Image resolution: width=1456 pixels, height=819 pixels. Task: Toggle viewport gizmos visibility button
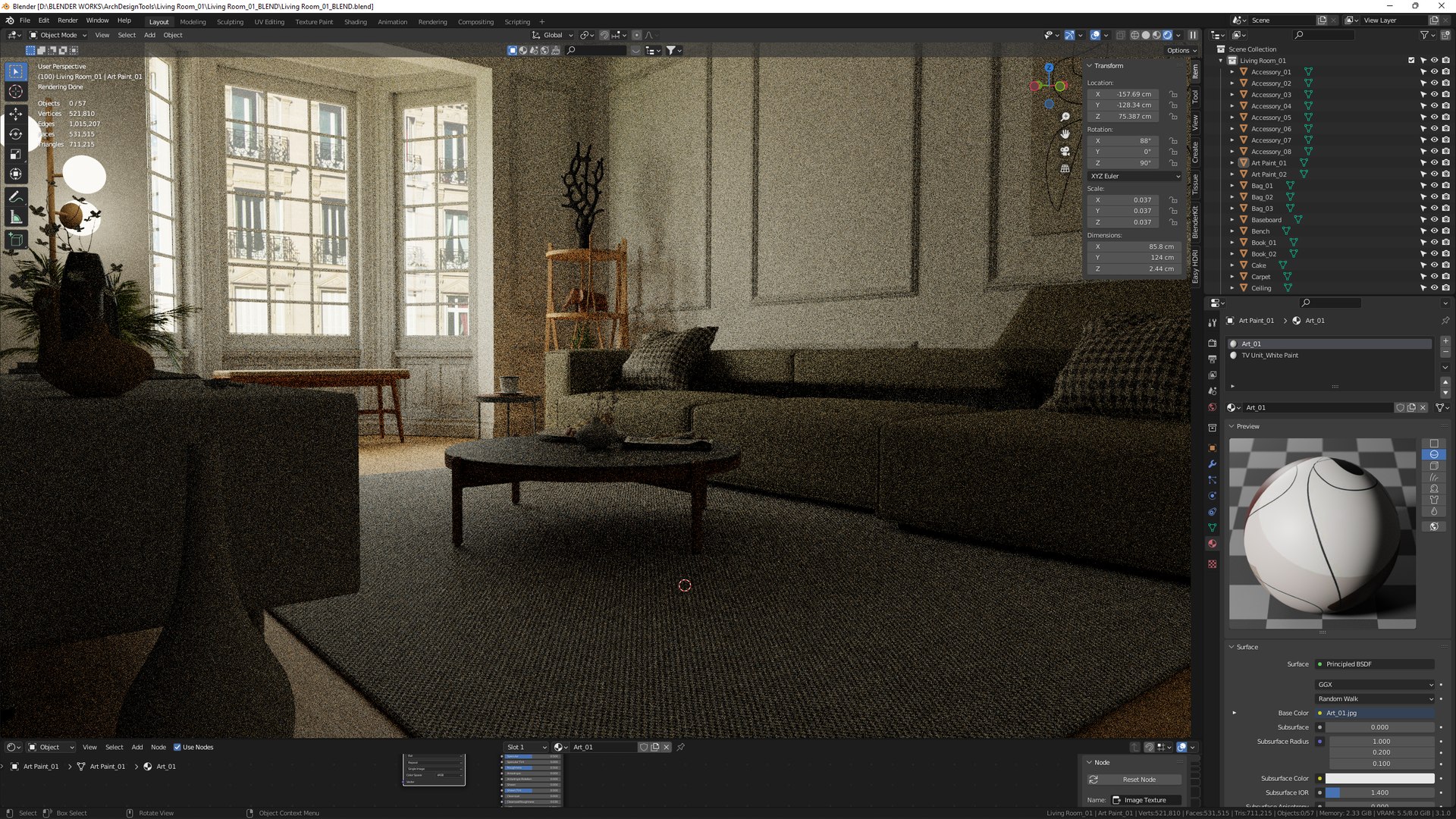[x=1069, y=35]
